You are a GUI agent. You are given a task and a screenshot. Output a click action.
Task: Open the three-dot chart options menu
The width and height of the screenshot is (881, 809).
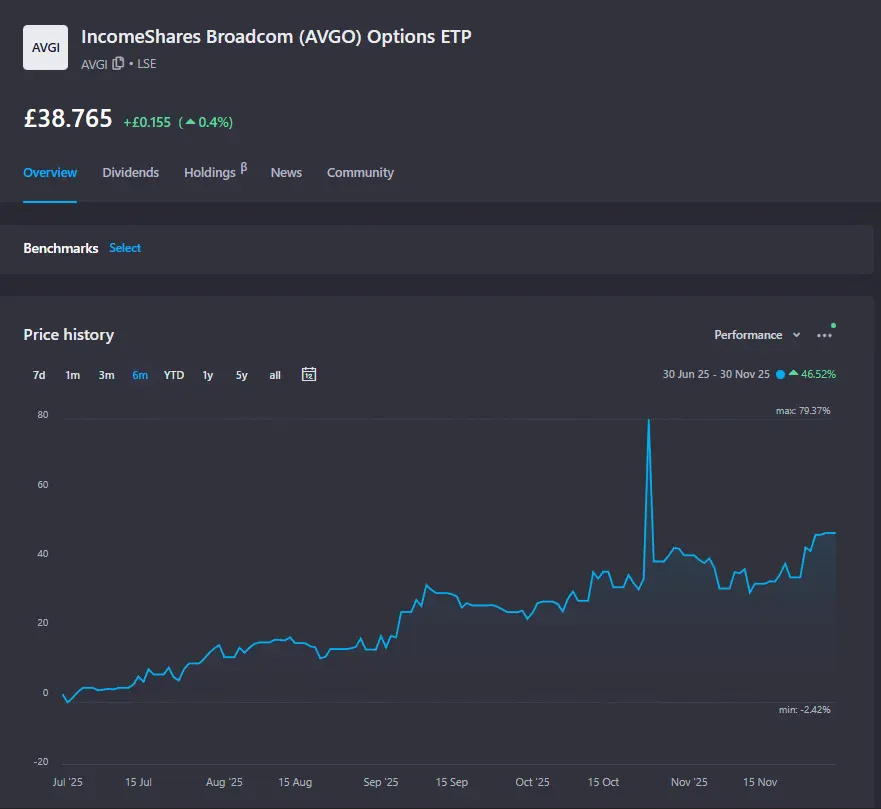pos(824,335)
